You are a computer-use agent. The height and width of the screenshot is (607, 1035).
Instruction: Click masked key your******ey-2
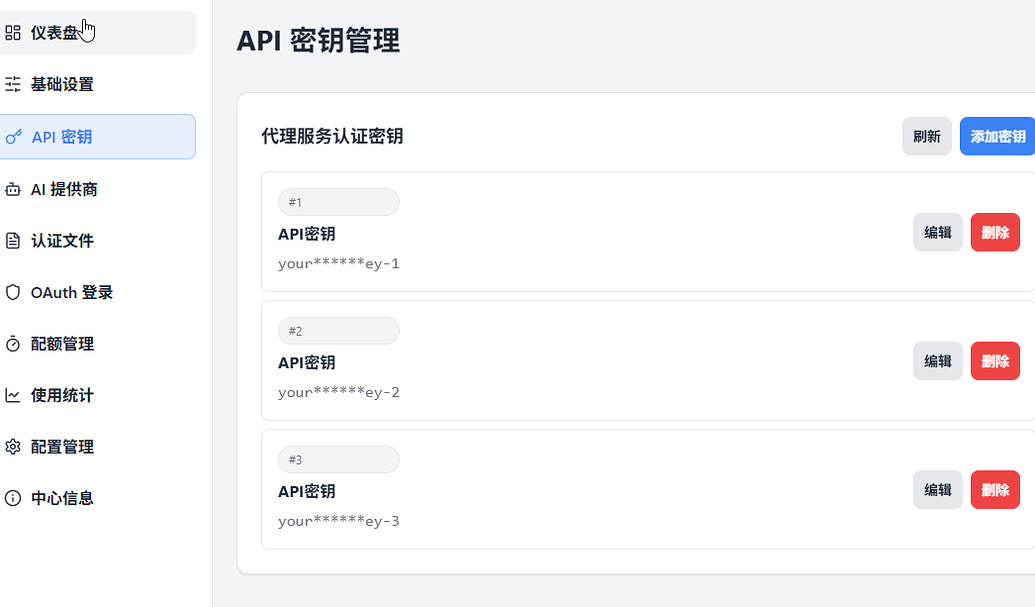pyautogui.click(x=339, y=393)
